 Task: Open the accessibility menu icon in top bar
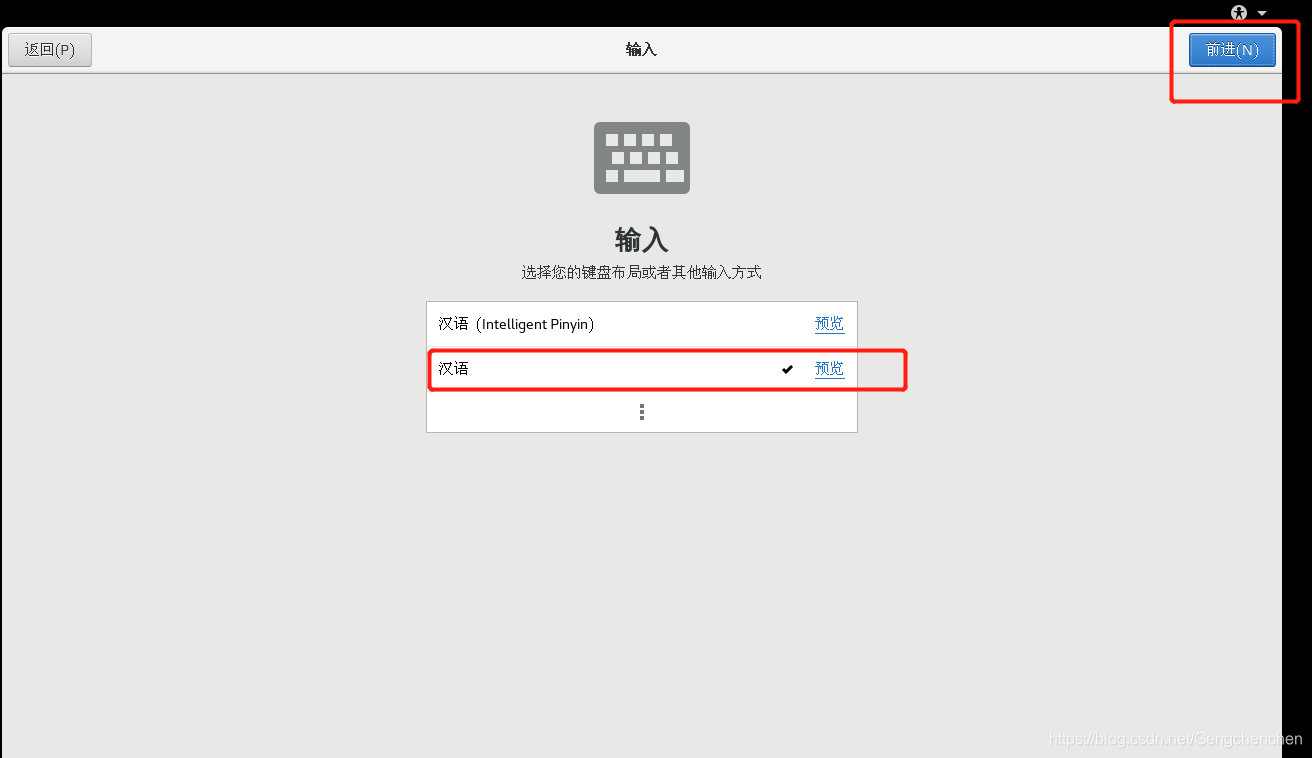[x=1240, y=13]
